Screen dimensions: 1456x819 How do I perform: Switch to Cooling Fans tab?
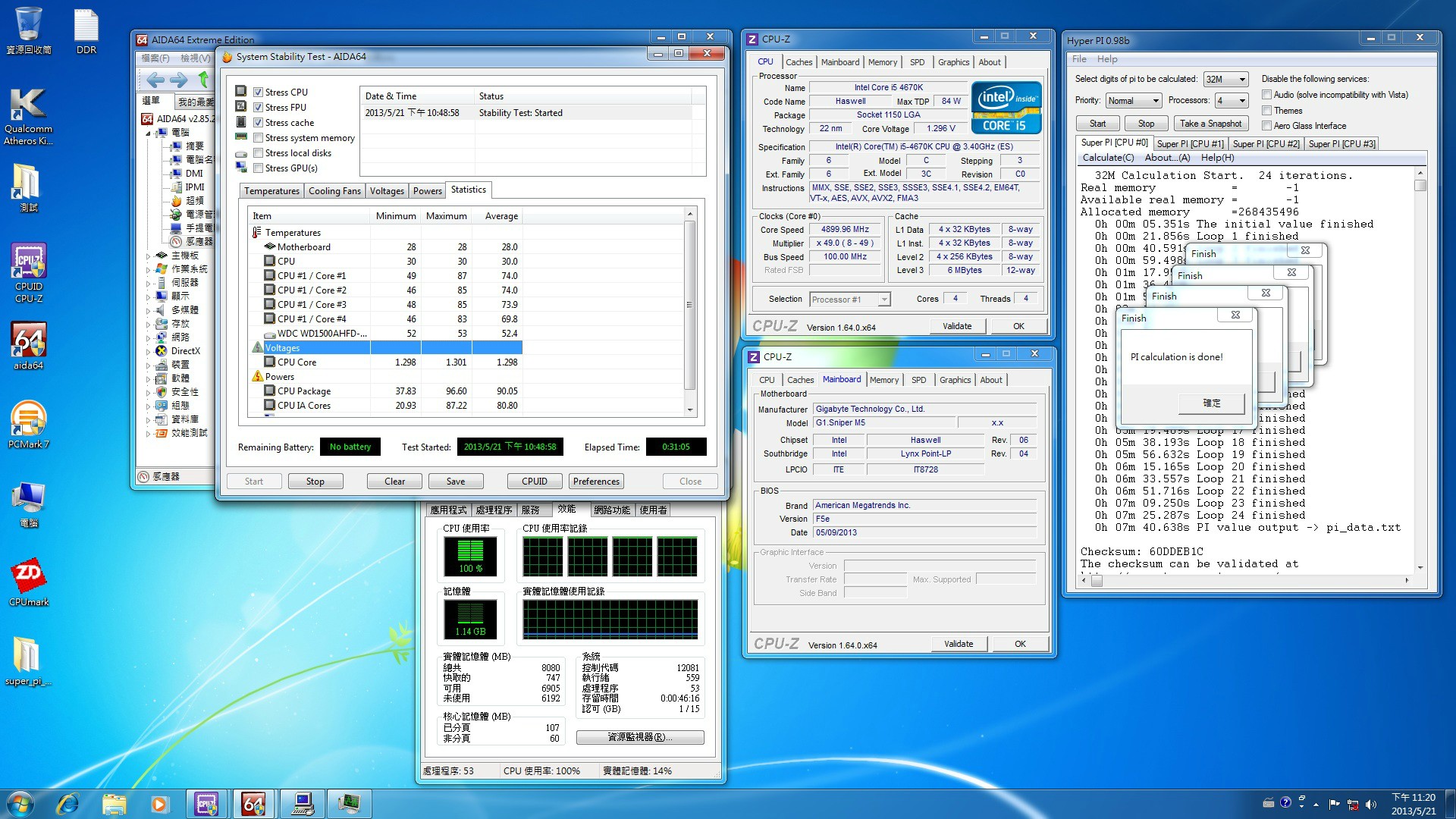click(334, 191)
